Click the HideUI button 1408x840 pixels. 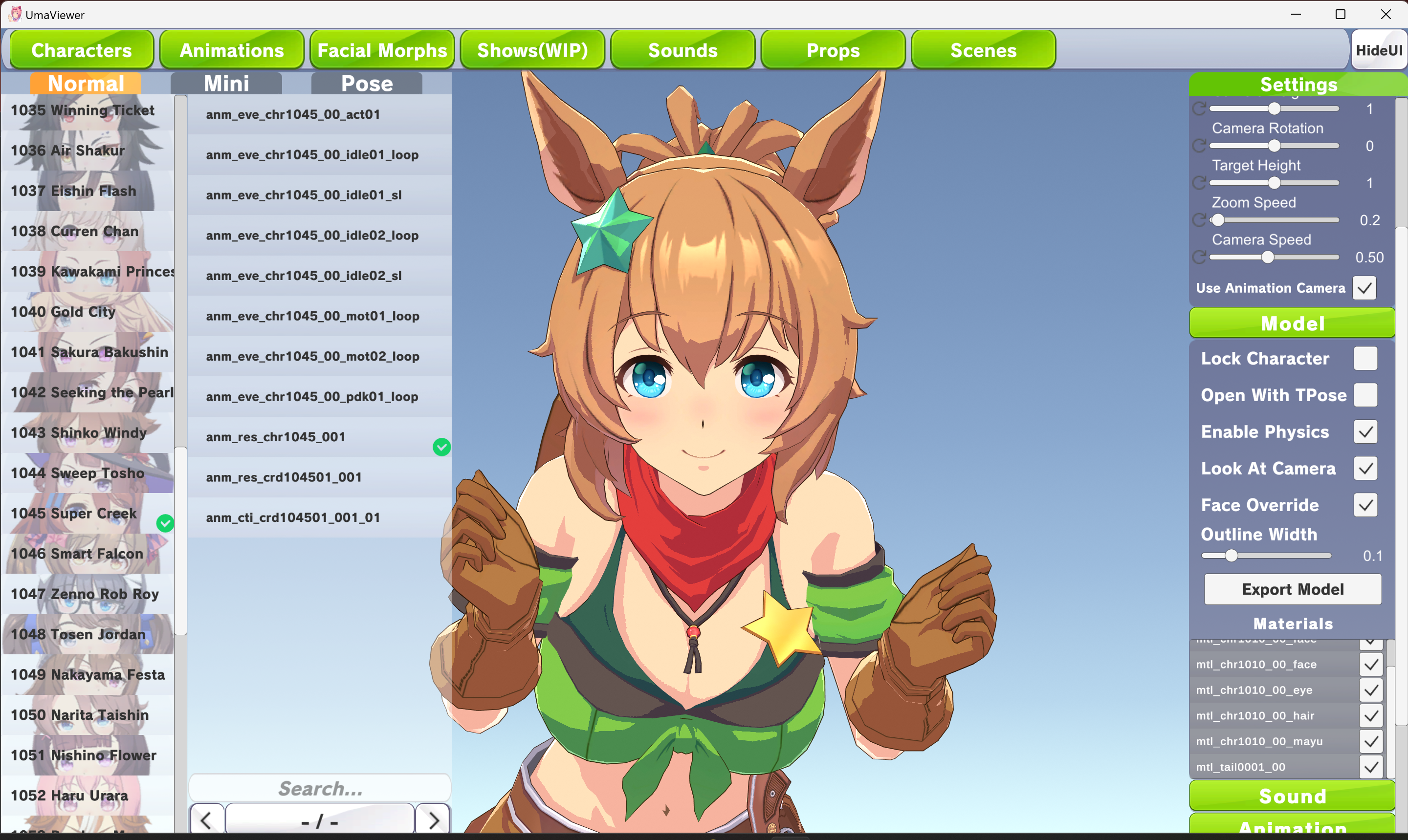pyautogui.click(x=1379, y=50)
